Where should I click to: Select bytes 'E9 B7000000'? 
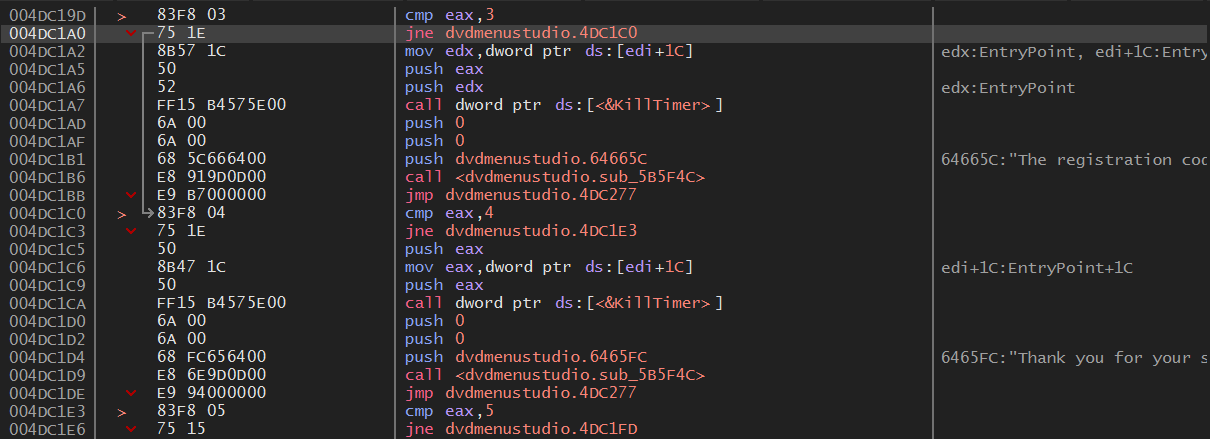212,196
